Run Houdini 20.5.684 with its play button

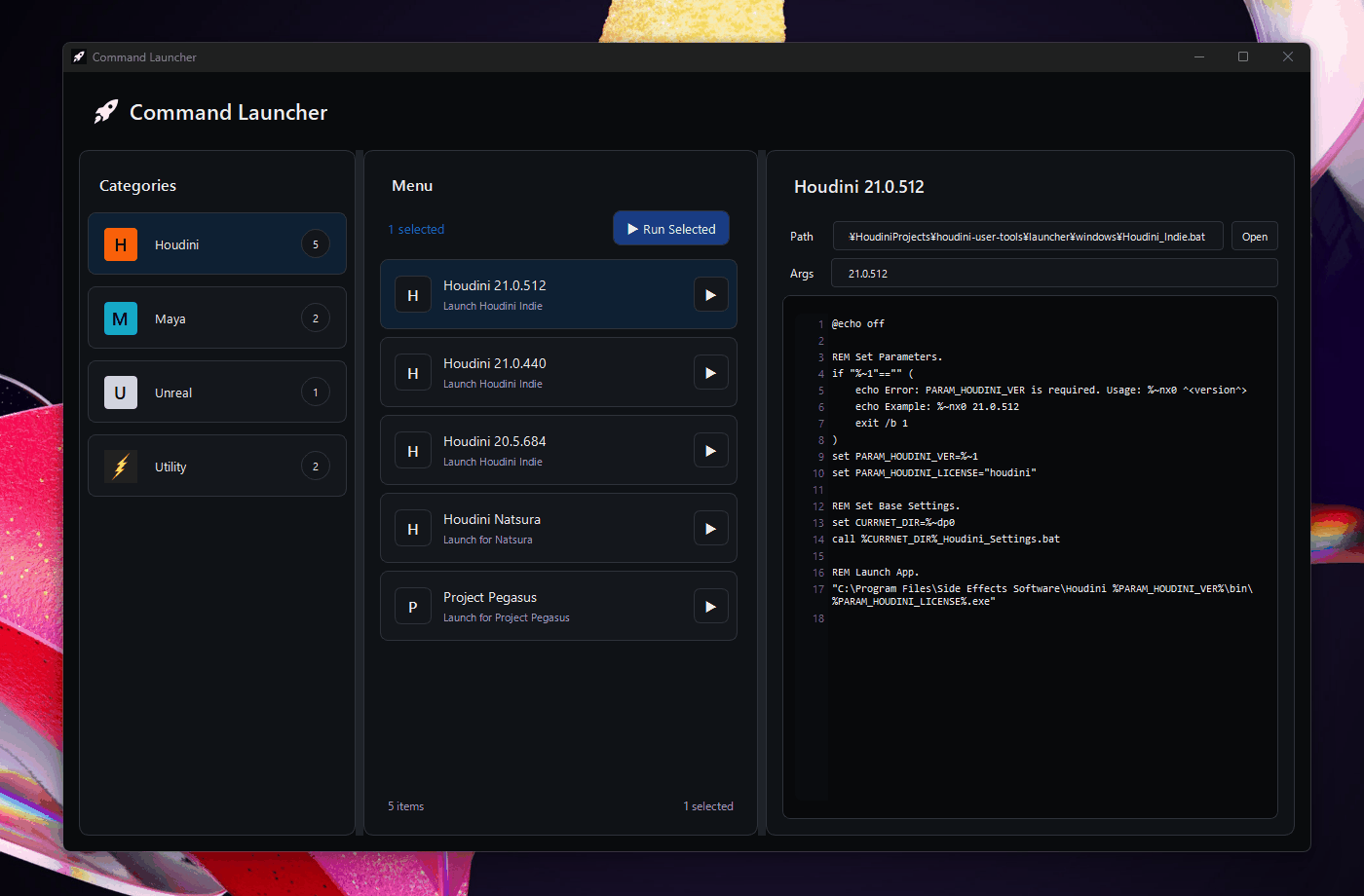[x=711, y=451]
